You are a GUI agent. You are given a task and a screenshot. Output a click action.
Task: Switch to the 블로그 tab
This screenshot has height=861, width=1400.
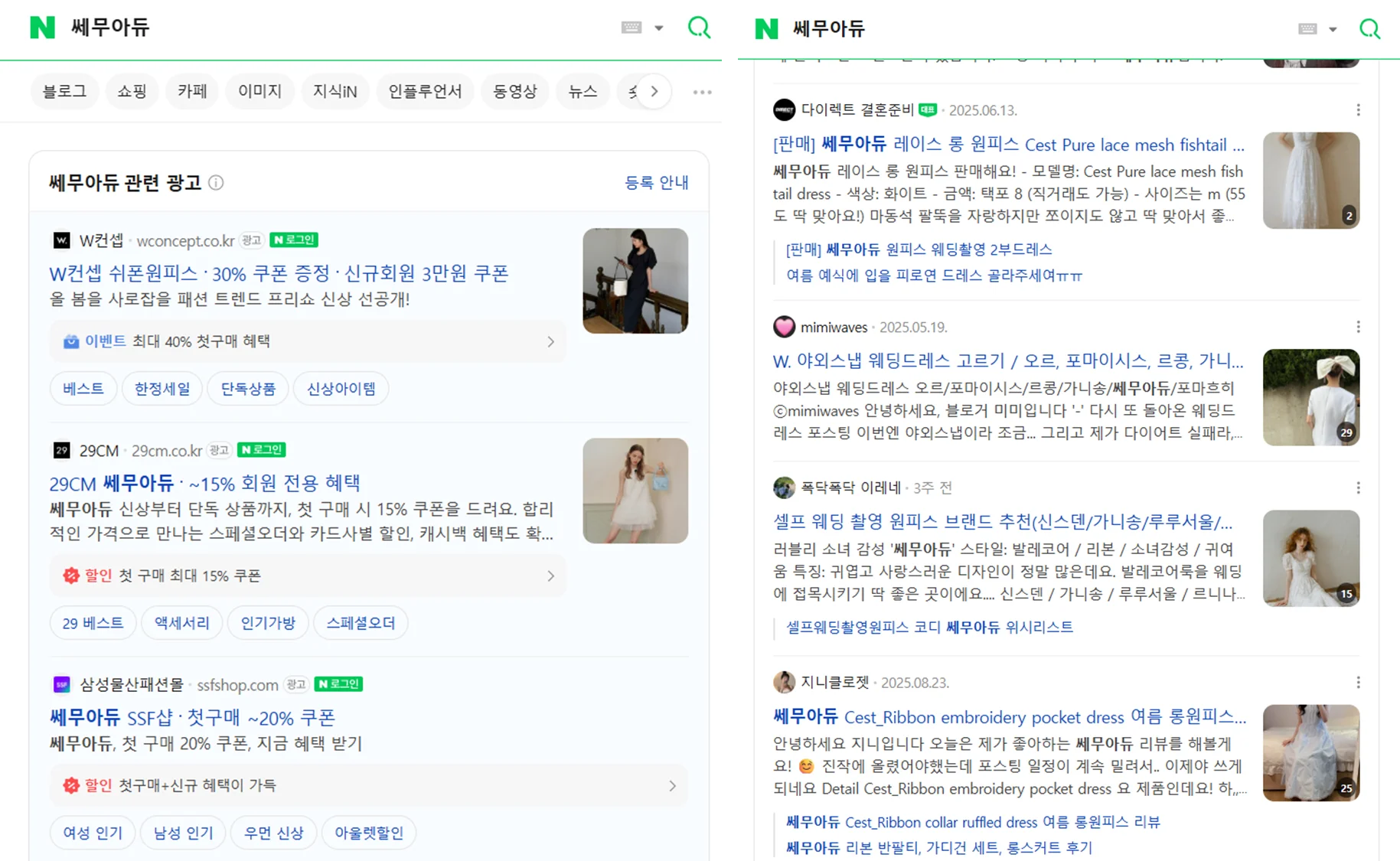point(64,92)
